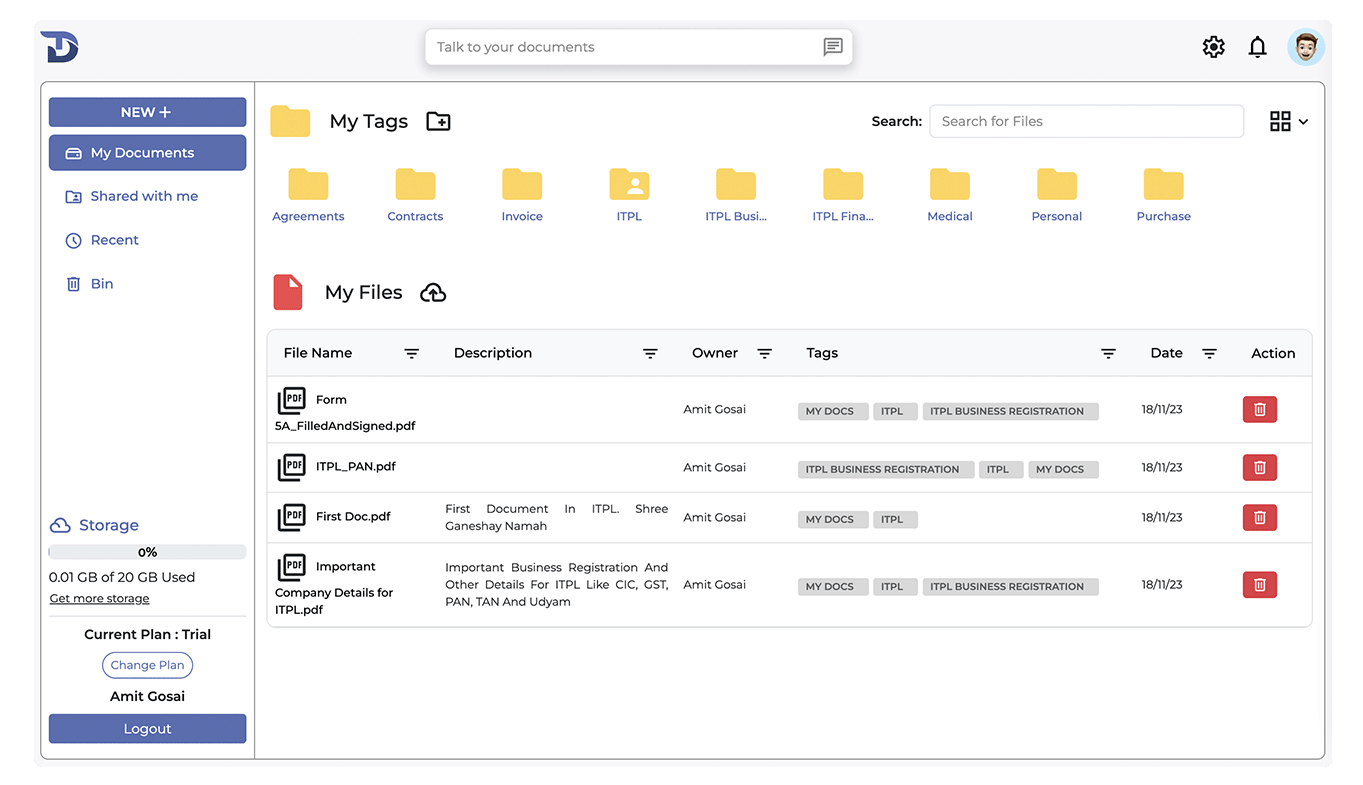Image resolution: width=1363 pixels, height=785 pixels.
Task: Click the storage usage progress bar
Action: click(x=147, y=552)
